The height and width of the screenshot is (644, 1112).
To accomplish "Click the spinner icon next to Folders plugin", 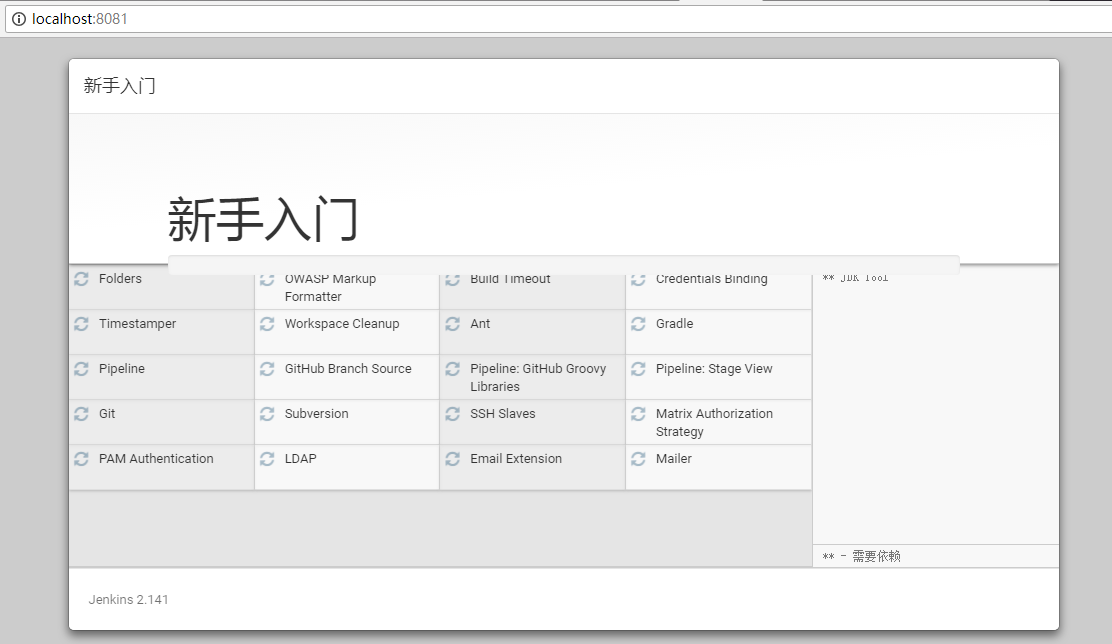I will (81, 279).
